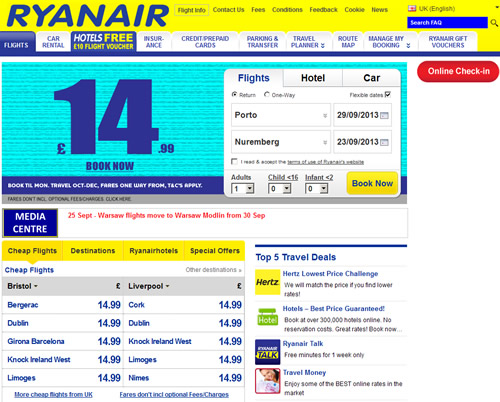This screenshot has width=500, height=402.
Task: Open the departure date calendar icon
Action: [x=384, y=116]
